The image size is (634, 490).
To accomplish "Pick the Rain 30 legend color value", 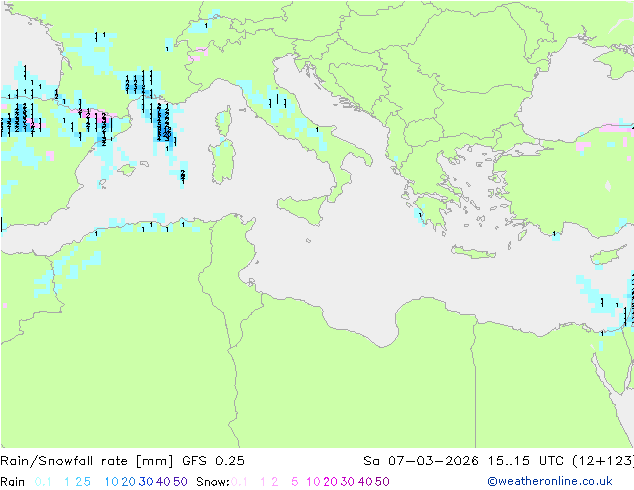I will 146,482.
